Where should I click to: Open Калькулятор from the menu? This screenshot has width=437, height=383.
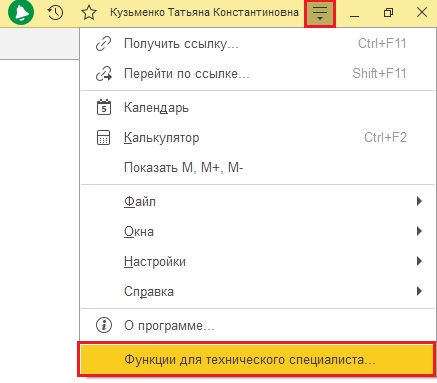coord(258,138)
